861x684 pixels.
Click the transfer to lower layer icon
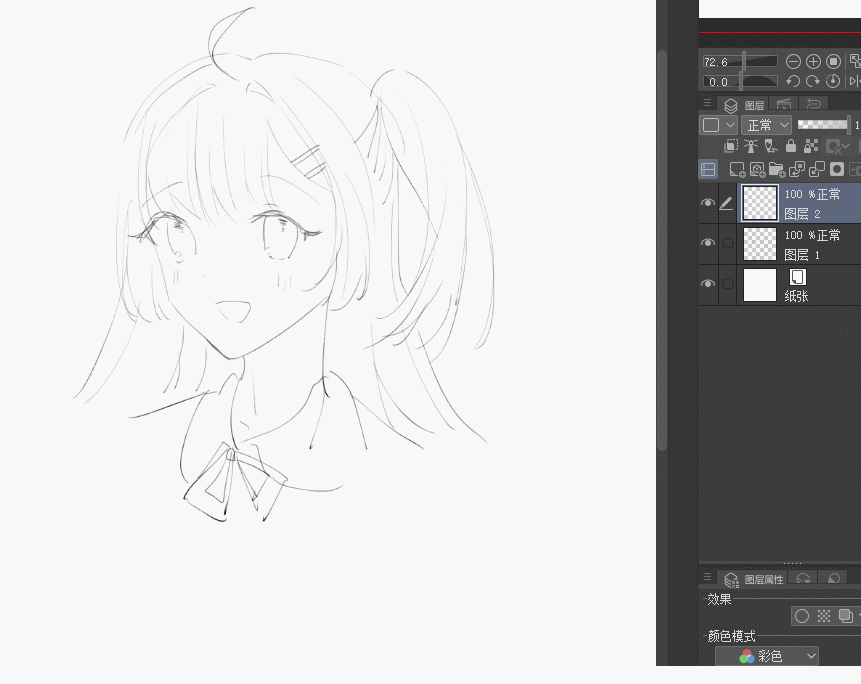point(797,170)
